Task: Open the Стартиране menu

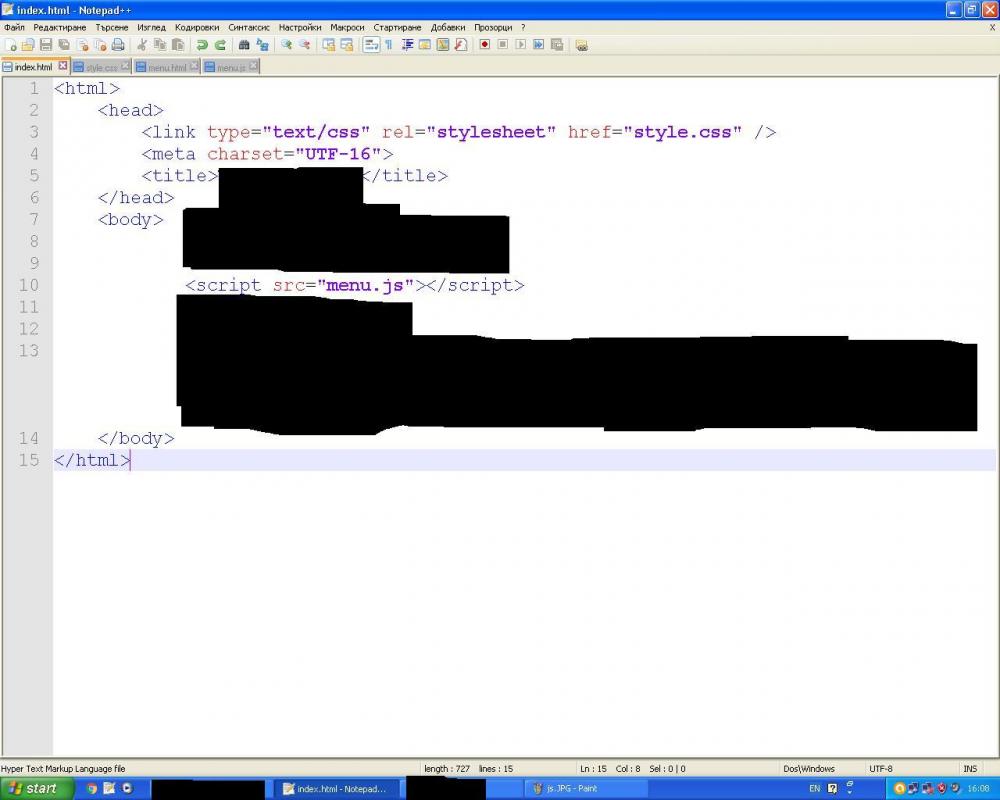Action: click(397, 27)
